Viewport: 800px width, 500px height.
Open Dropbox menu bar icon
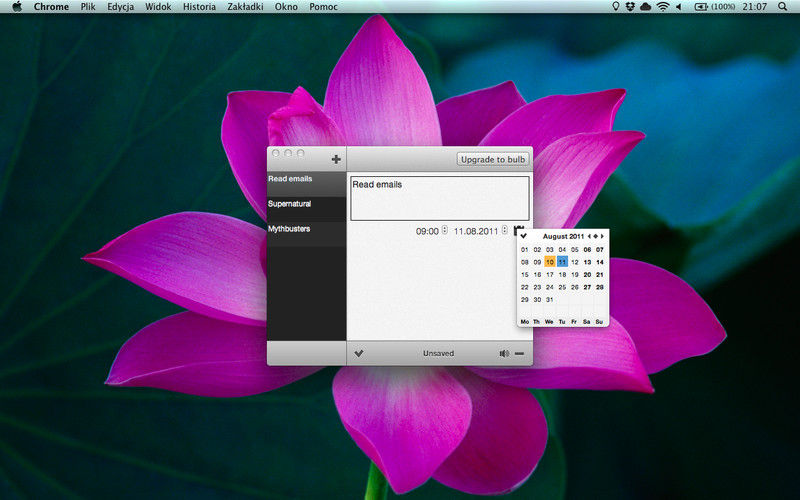click(629, 7)
